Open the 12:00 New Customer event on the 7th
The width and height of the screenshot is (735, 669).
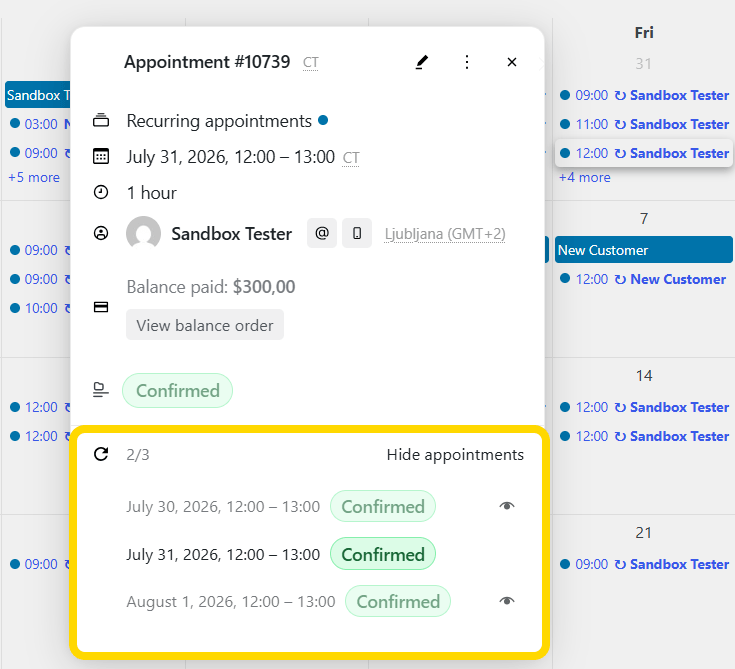click(x=643, y=279)
